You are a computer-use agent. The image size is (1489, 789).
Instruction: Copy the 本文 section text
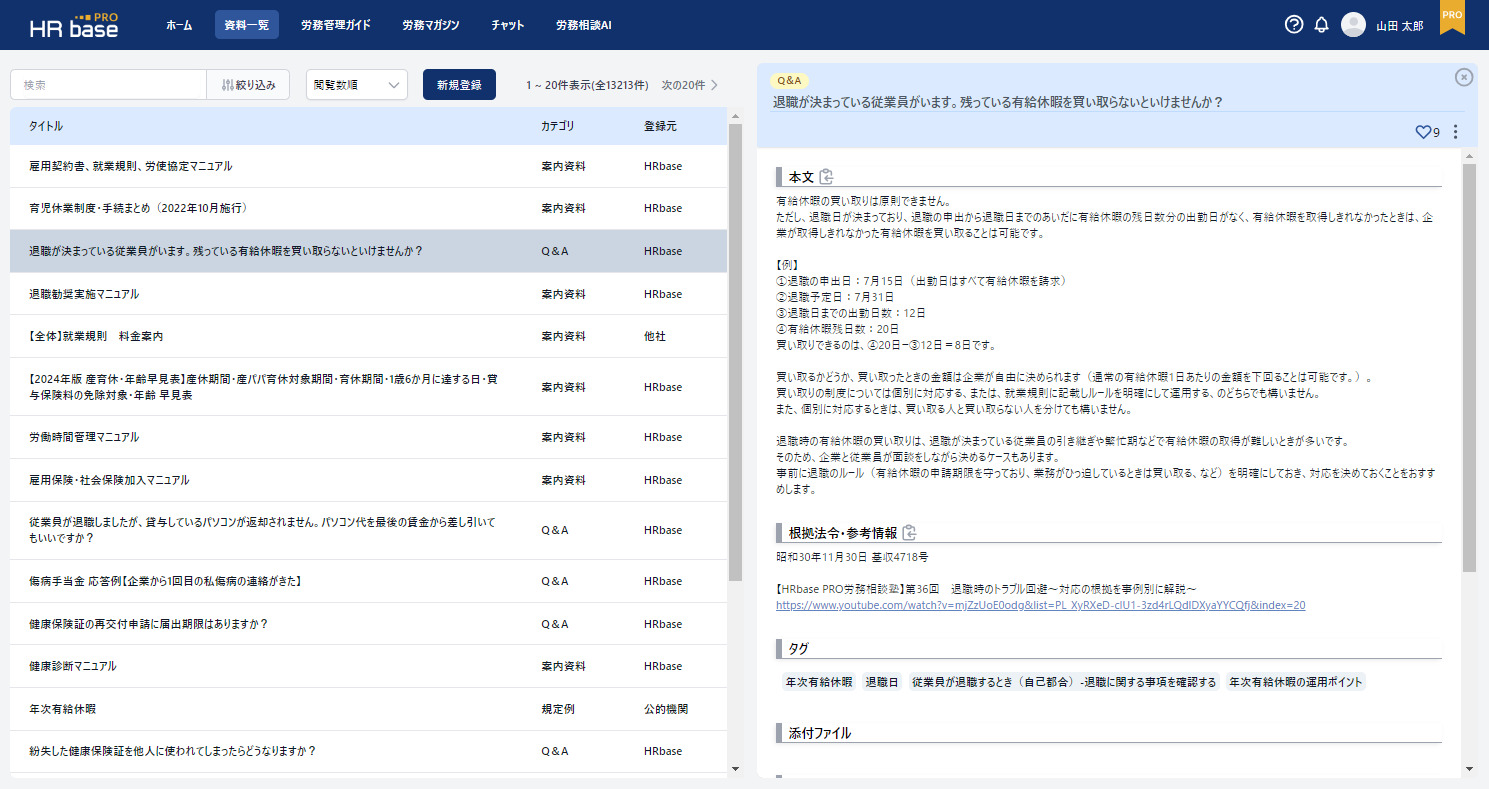[826, 177]
